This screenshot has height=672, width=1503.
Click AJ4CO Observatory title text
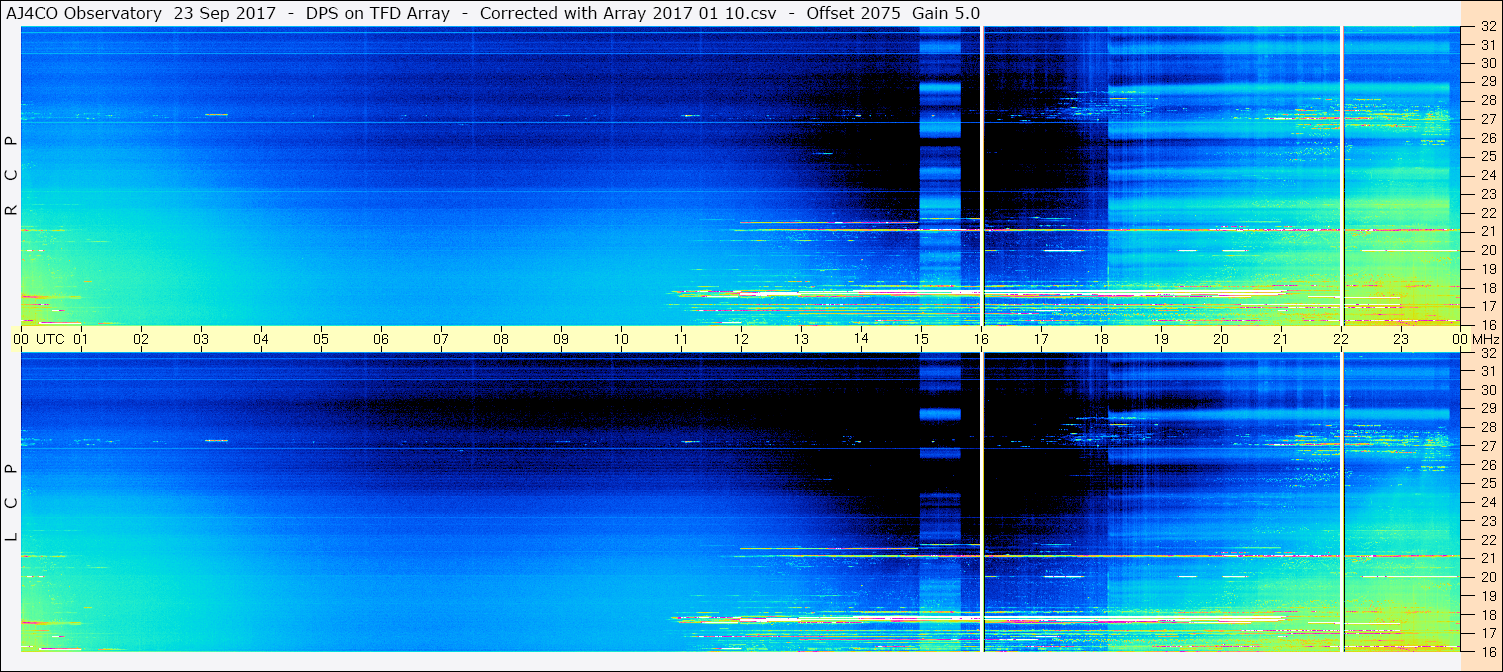click(83, 13)
